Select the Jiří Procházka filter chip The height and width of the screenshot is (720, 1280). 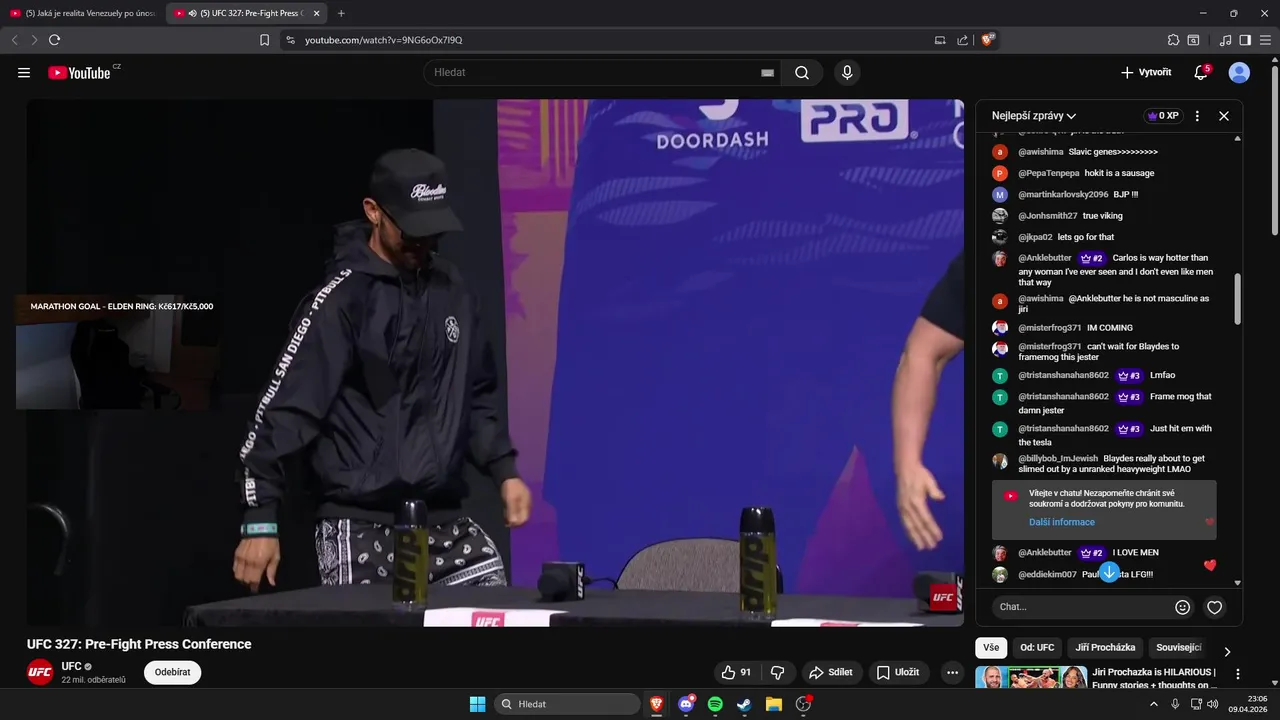pyautogui.click(x=1105, y=648)
